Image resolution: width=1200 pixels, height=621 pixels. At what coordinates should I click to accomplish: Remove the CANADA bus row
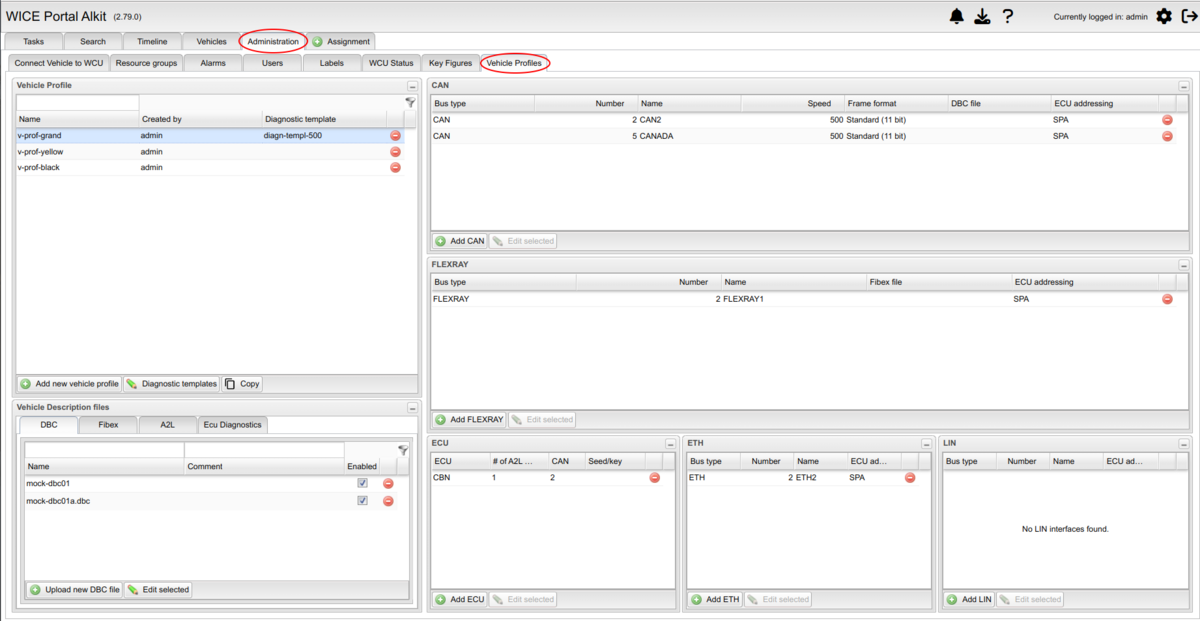1167,136
